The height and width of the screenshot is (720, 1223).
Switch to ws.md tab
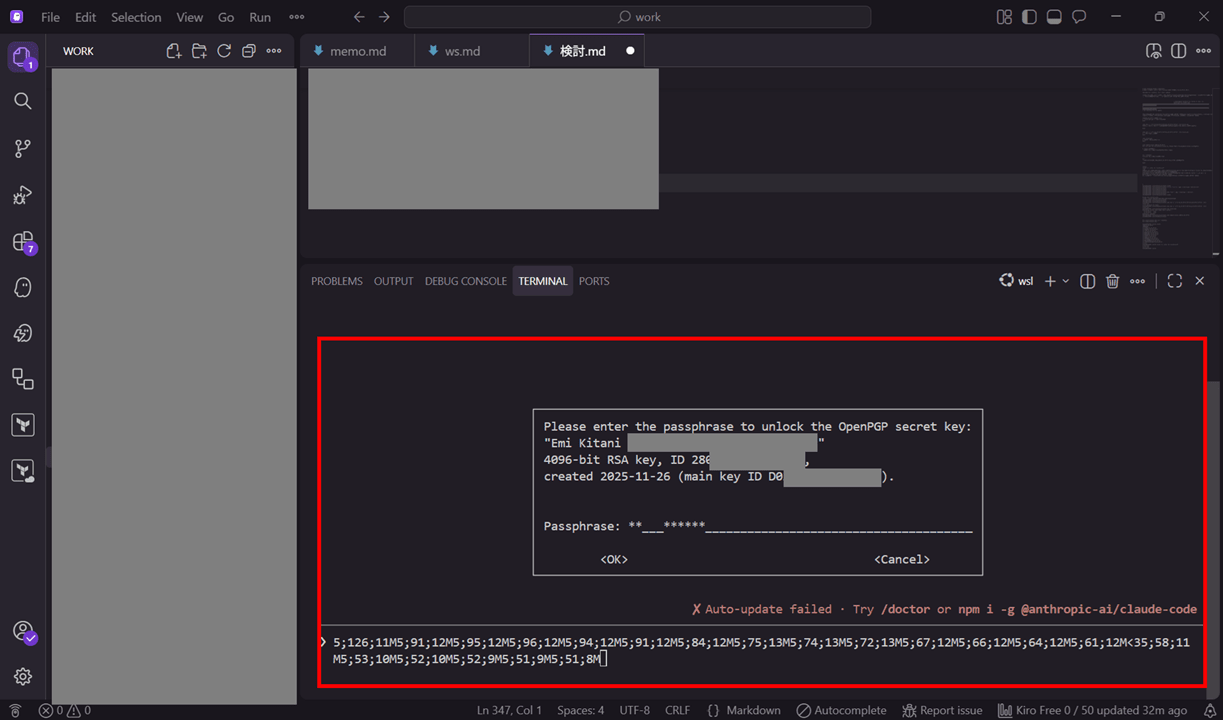point(472,51)
